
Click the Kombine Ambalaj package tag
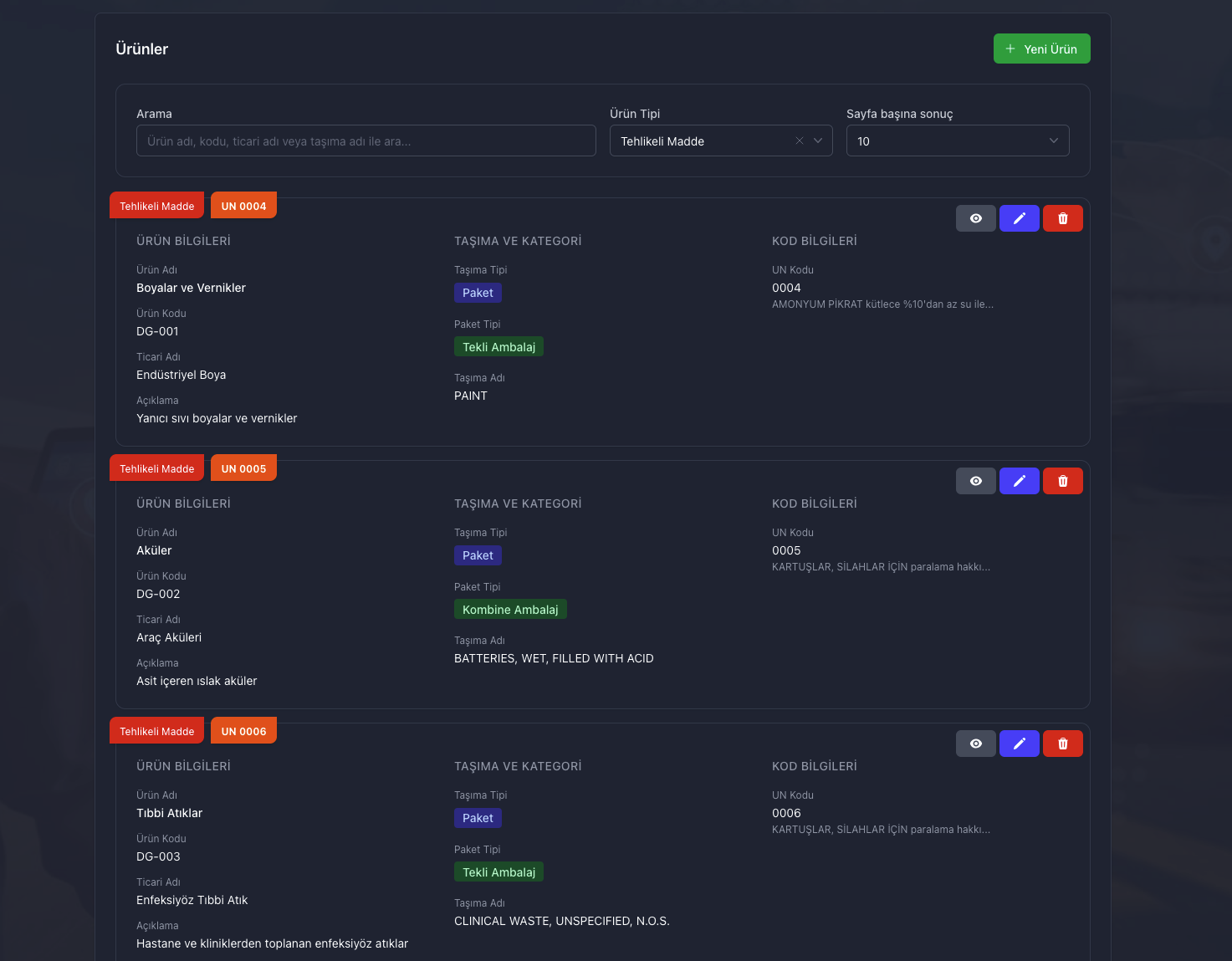click(x=510, y=610)
